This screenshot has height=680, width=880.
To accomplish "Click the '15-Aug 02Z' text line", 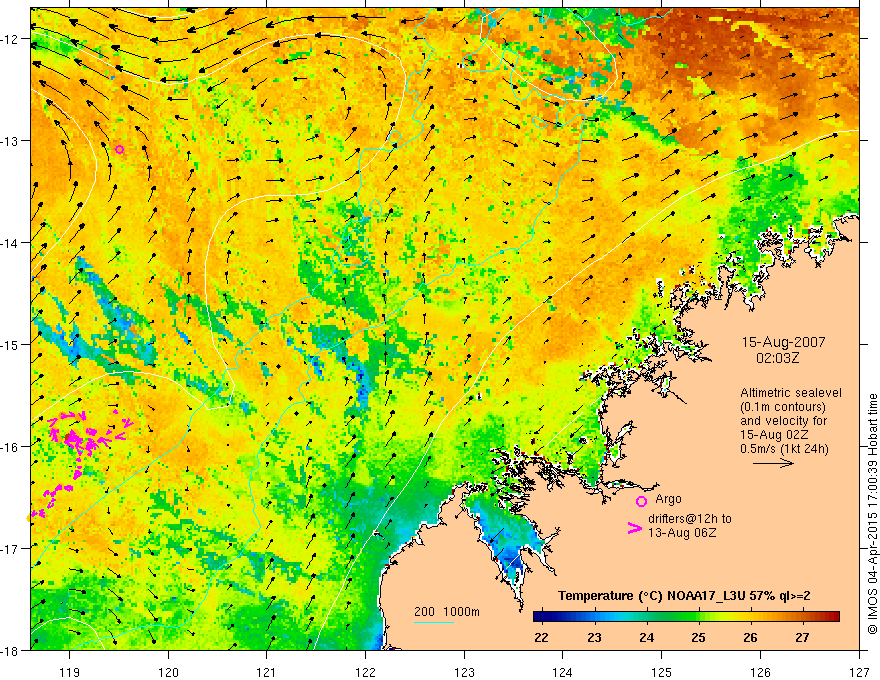I will coord(774,434).
